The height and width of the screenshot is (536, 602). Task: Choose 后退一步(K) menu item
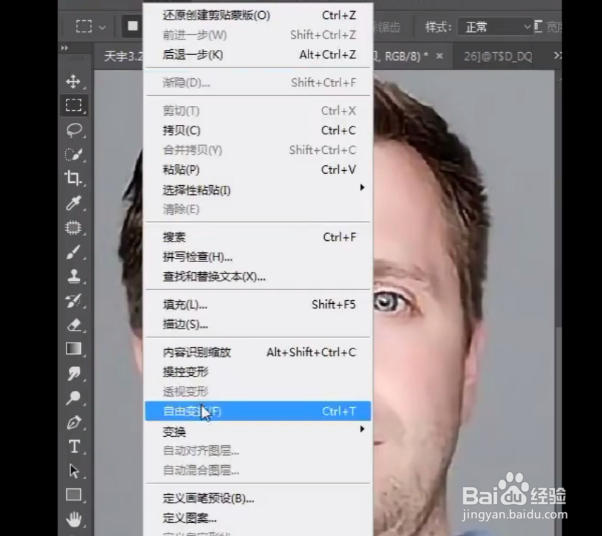[x=258, y=55]
